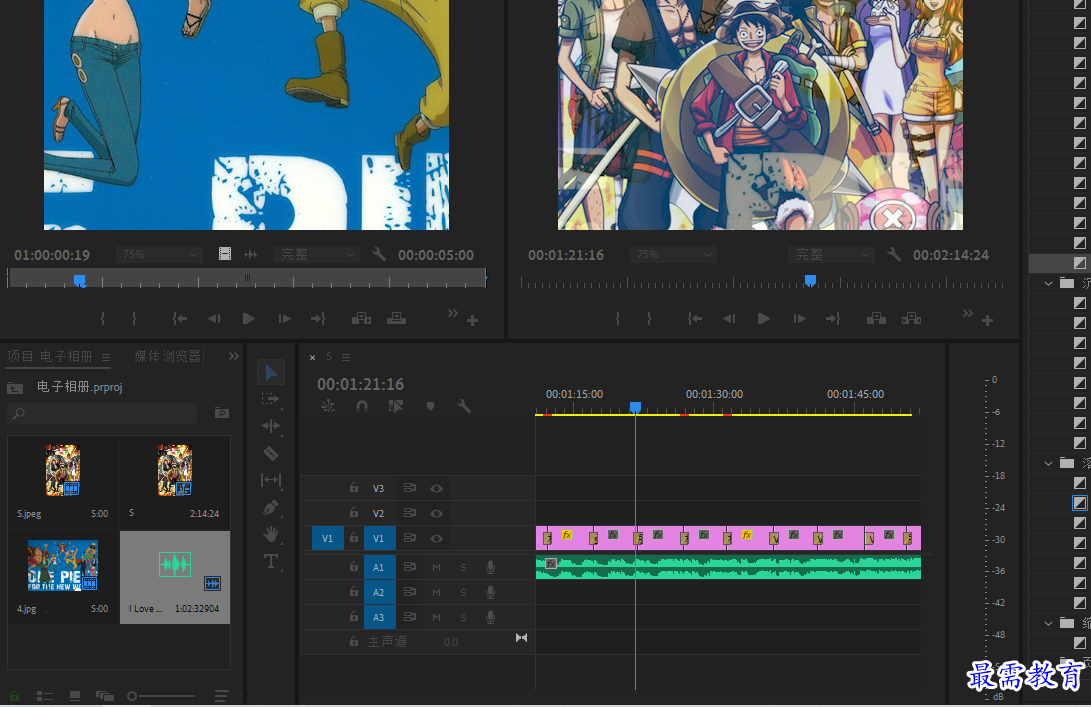Select the Ripple Edit tool
The image size is (1091, 707).
[271, 426]
